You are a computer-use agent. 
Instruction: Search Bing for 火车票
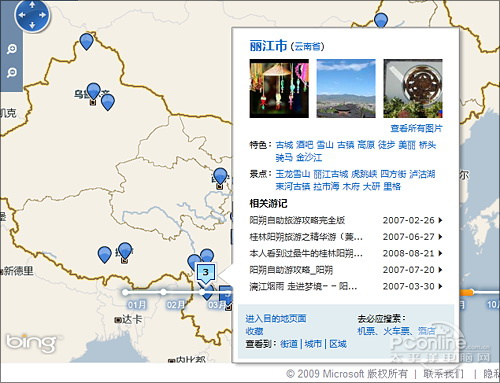pos(396,331)
